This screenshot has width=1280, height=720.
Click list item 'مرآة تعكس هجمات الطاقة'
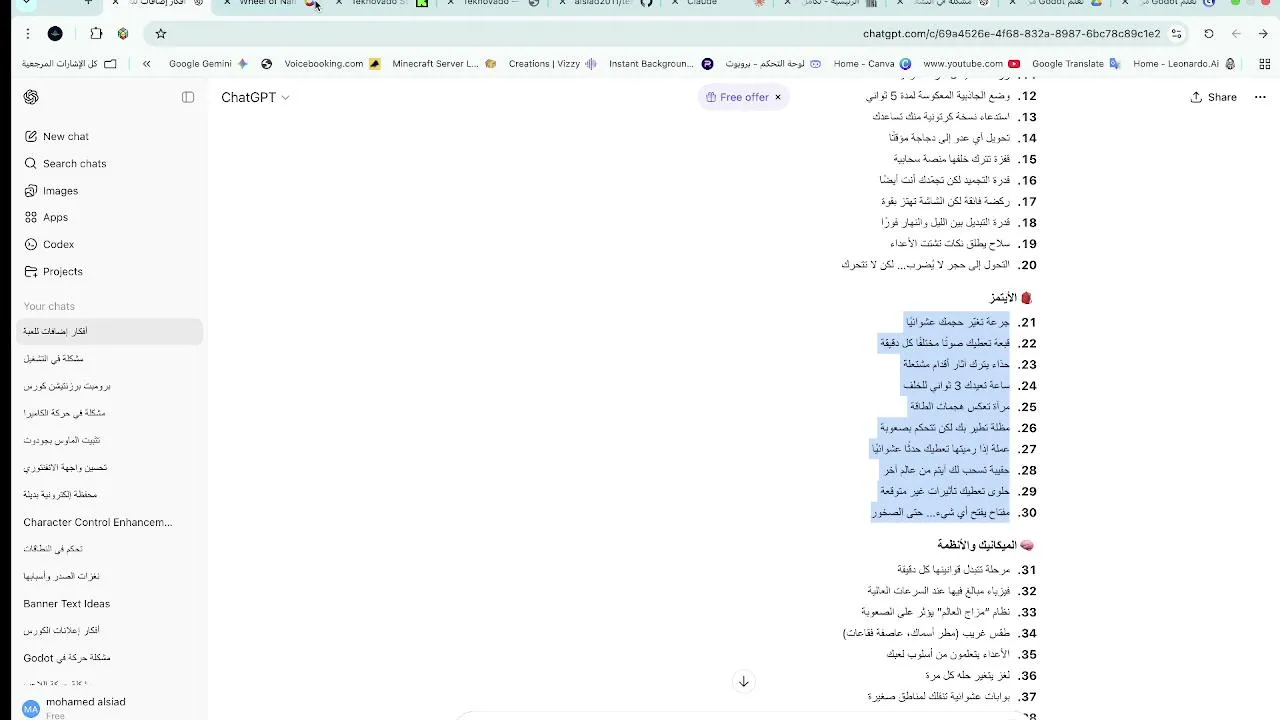(958, 406)
